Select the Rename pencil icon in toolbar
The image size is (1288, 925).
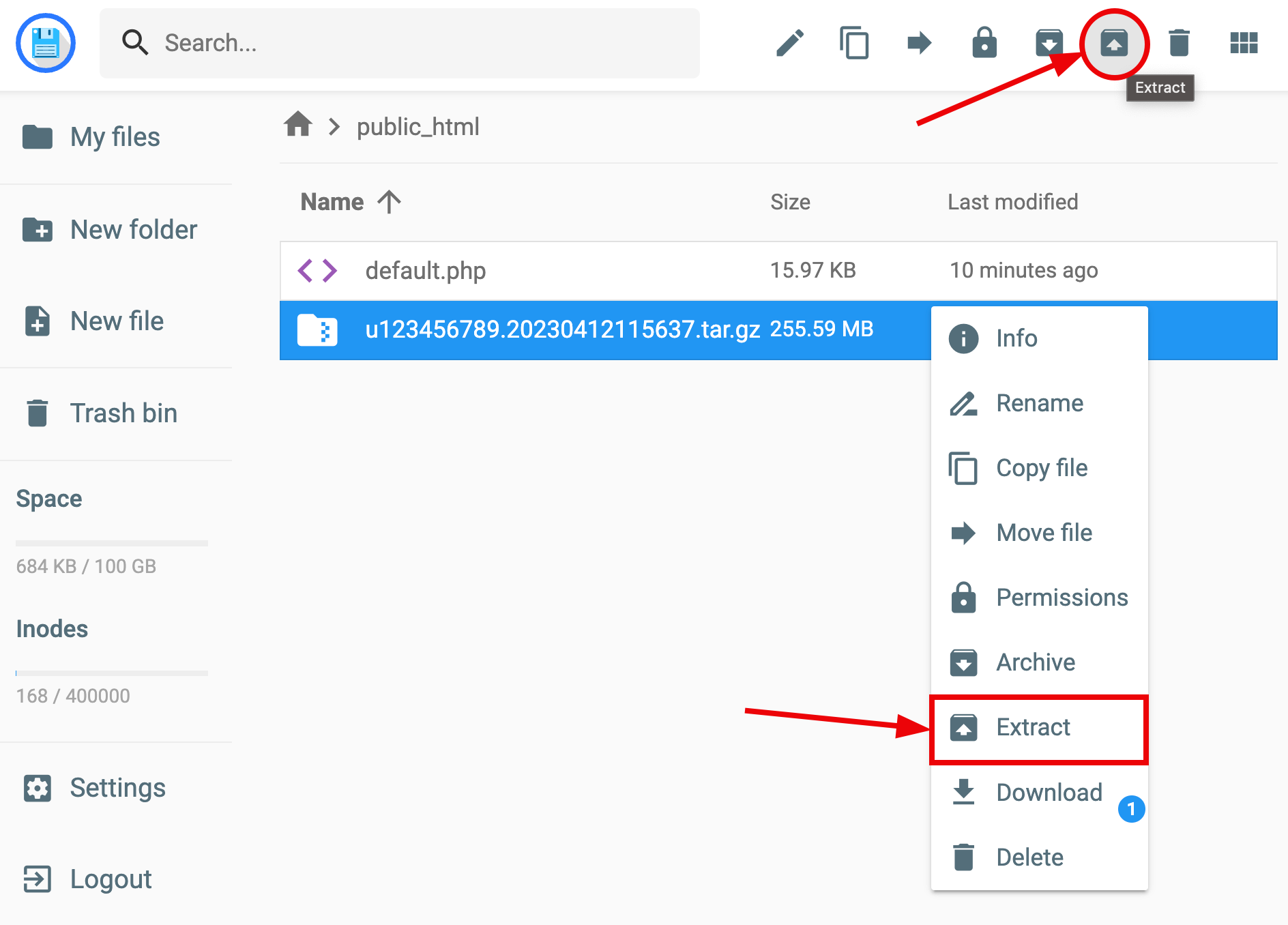pos(789,43)
